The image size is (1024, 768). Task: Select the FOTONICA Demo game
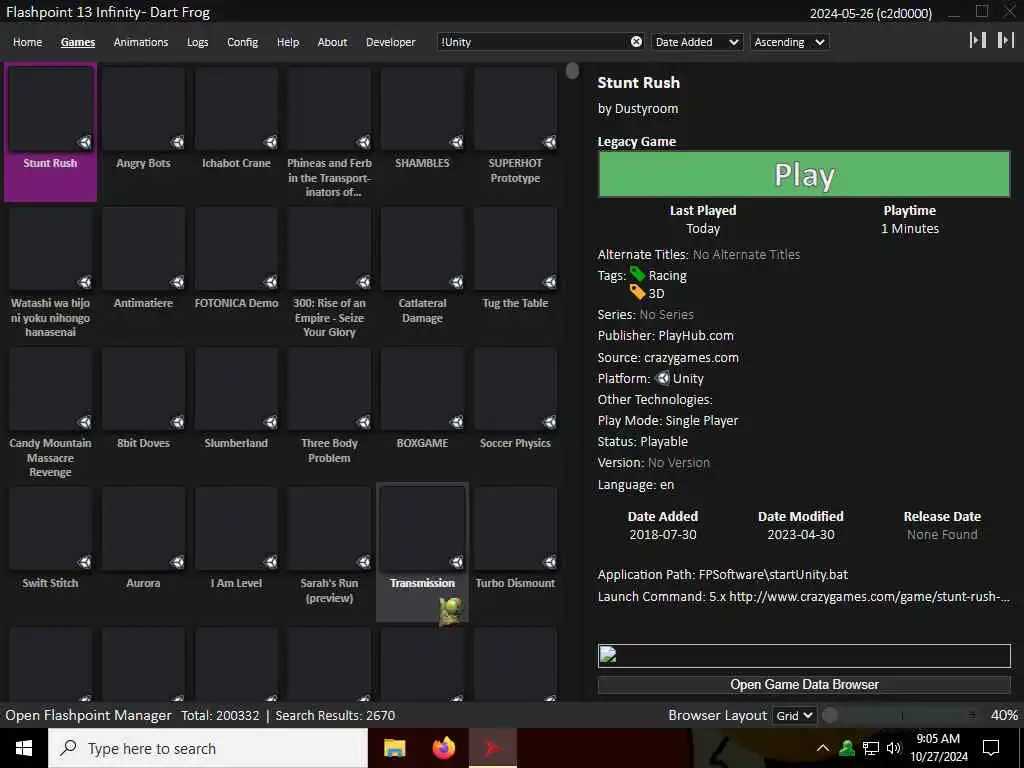tap(236, 273)
